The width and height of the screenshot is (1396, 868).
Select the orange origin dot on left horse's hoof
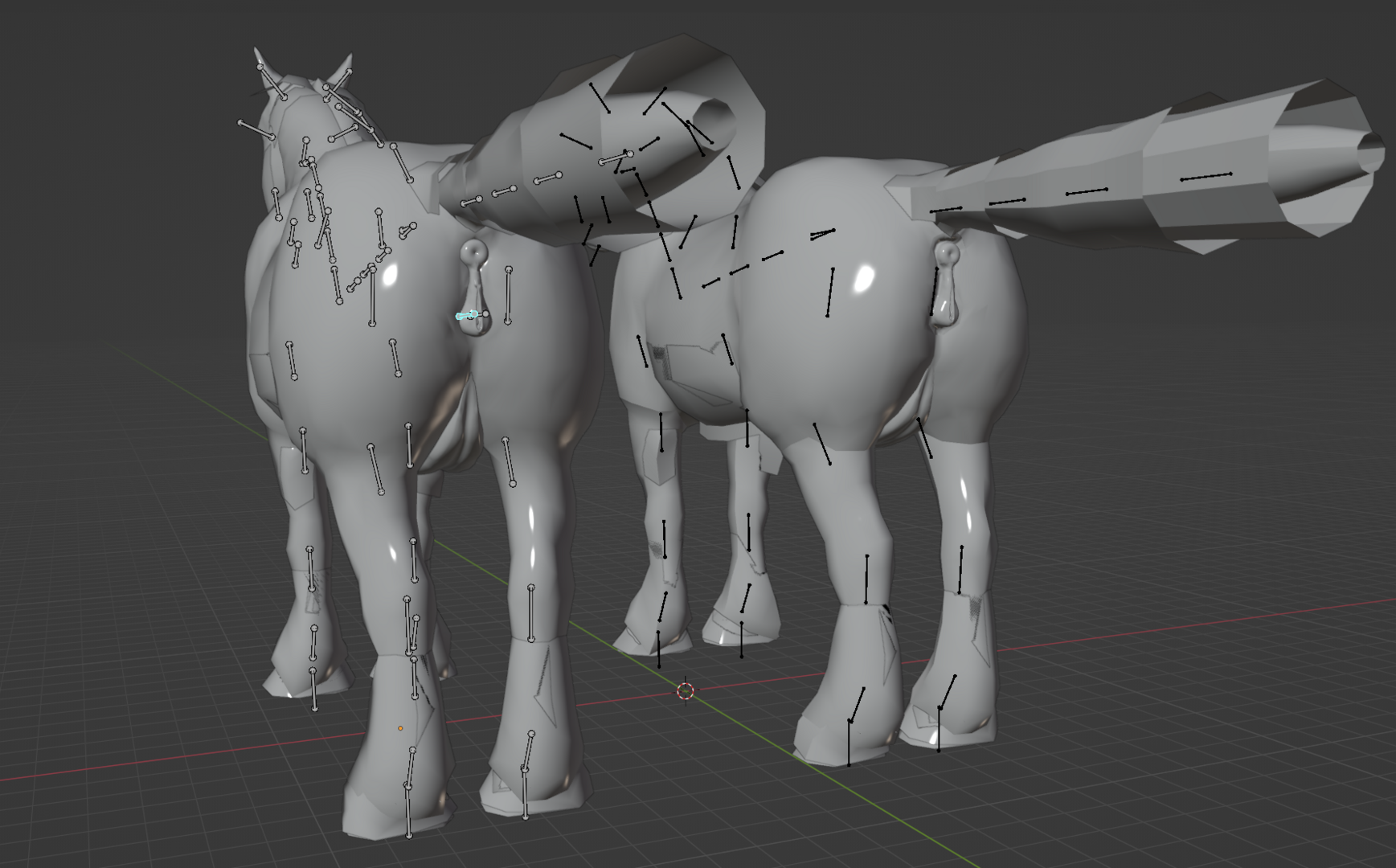pyautogui.click(x=400, y=728)
